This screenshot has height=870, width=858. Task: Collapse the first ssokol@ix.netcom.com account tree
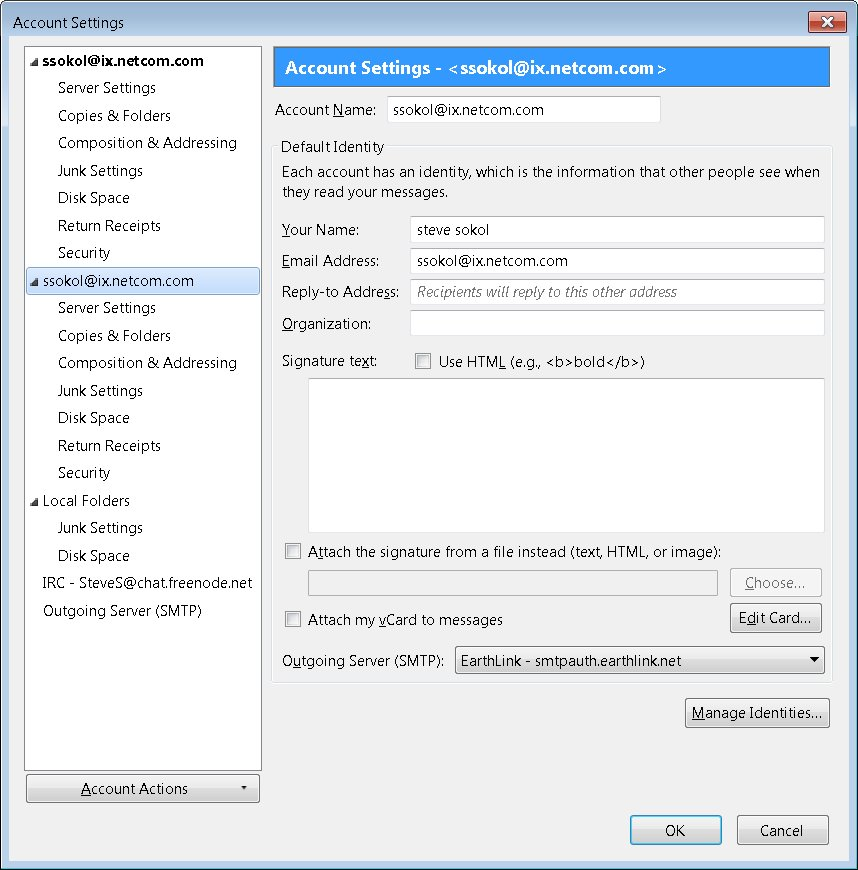point(34,62)
